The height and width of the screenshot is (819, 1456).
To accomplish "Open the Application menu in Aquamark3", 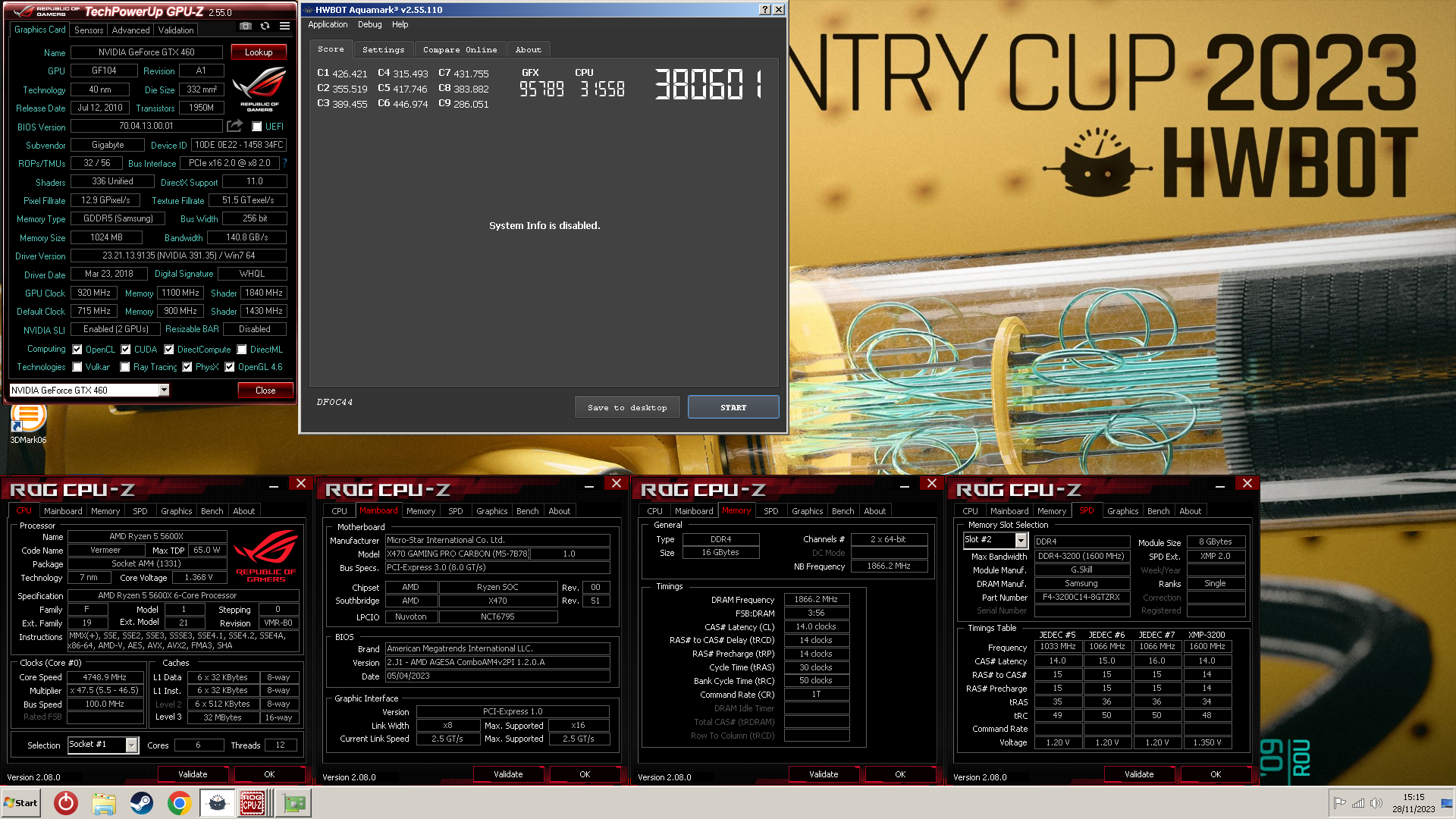I will click(328, 24).
